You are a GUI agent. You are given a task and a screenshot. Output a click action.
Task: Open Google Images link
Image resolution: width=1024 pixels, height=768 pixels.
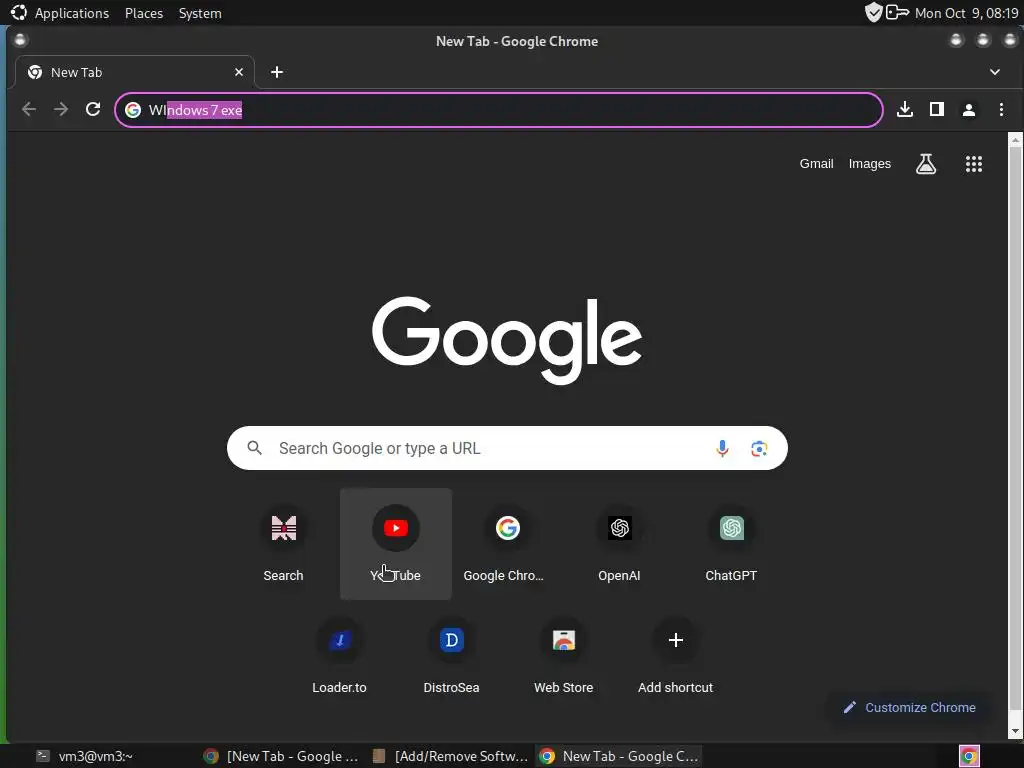(x=869, y=164)
